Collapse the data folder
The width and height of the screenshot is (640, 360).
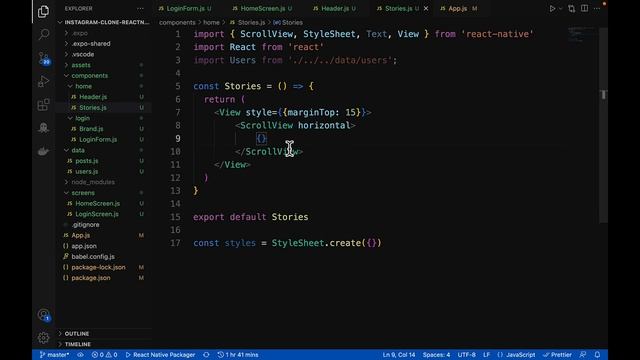click(x=78, y=150)
